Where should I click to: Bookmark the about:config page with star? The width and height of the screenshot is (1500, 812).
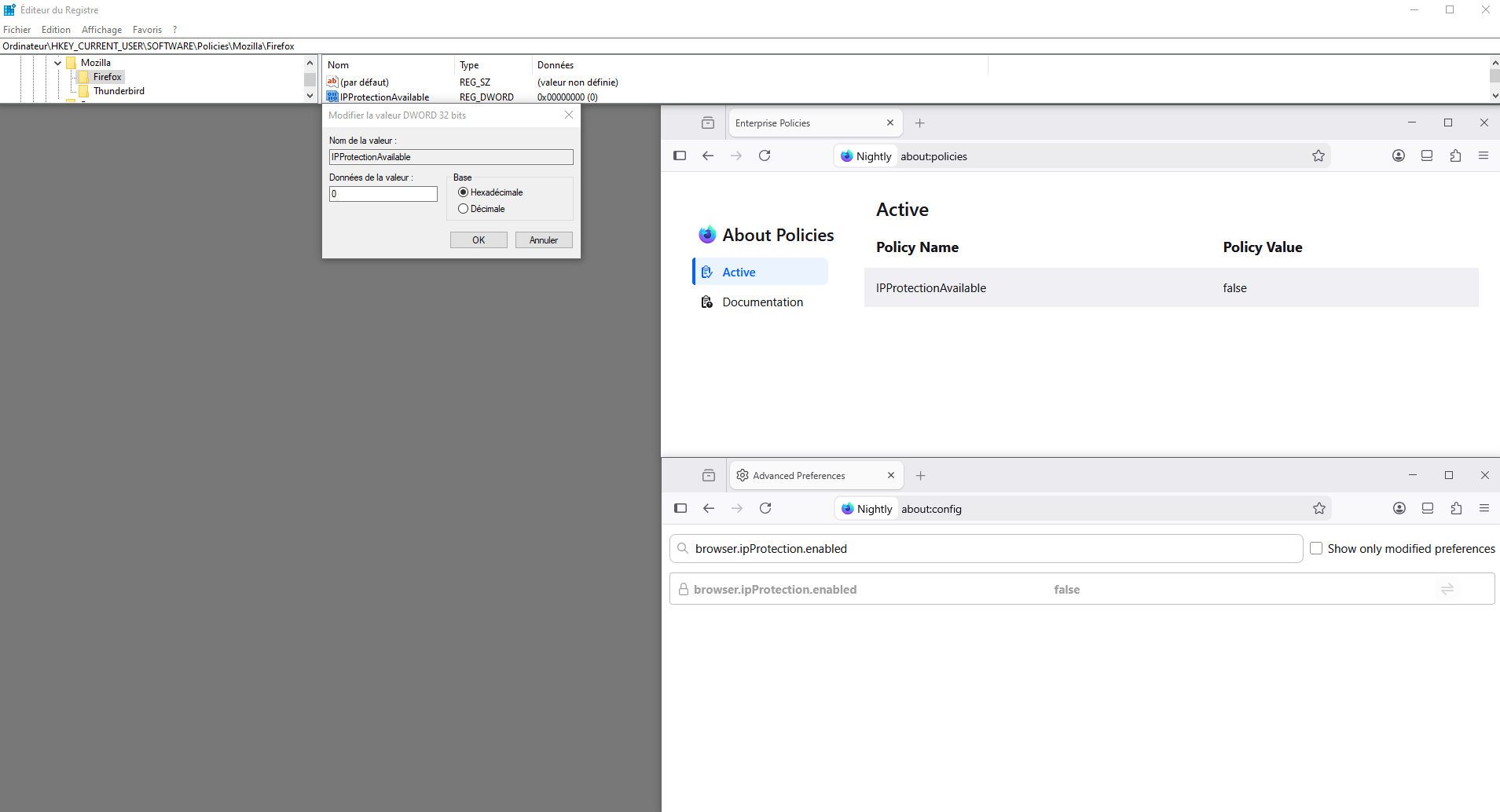point(1319,509)
